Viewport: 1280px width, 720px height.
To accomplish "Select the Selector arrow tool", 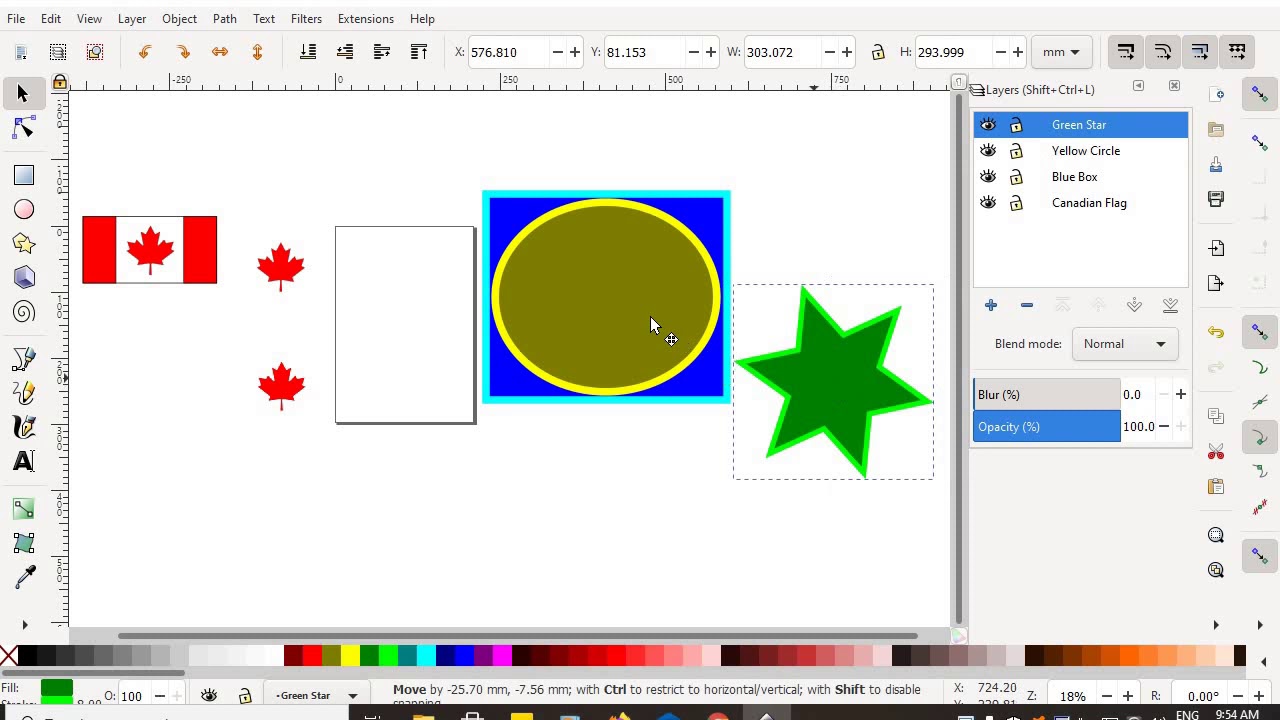I will (23, 93).
